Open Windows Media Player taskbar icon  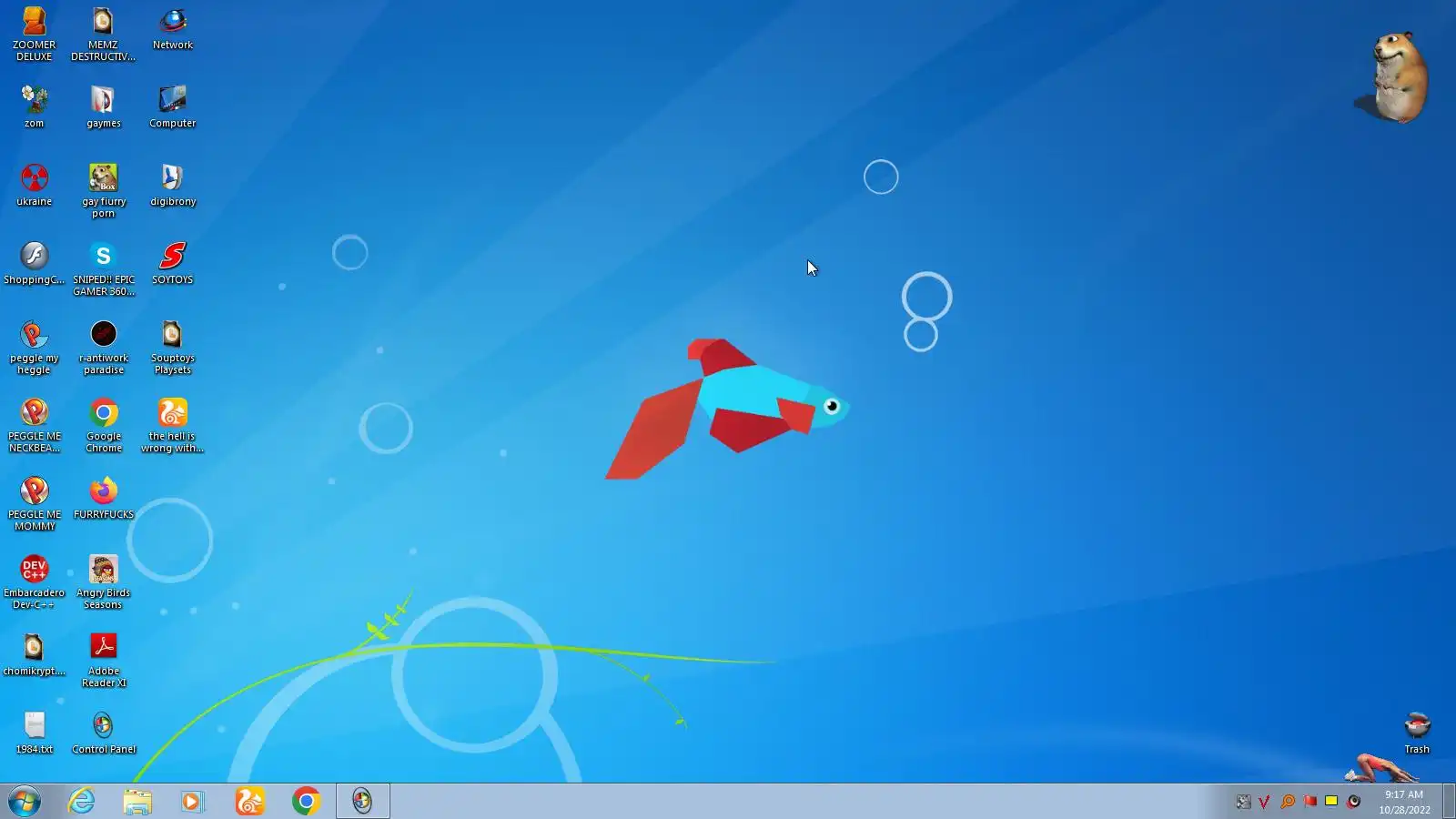(x=193, y=801)
